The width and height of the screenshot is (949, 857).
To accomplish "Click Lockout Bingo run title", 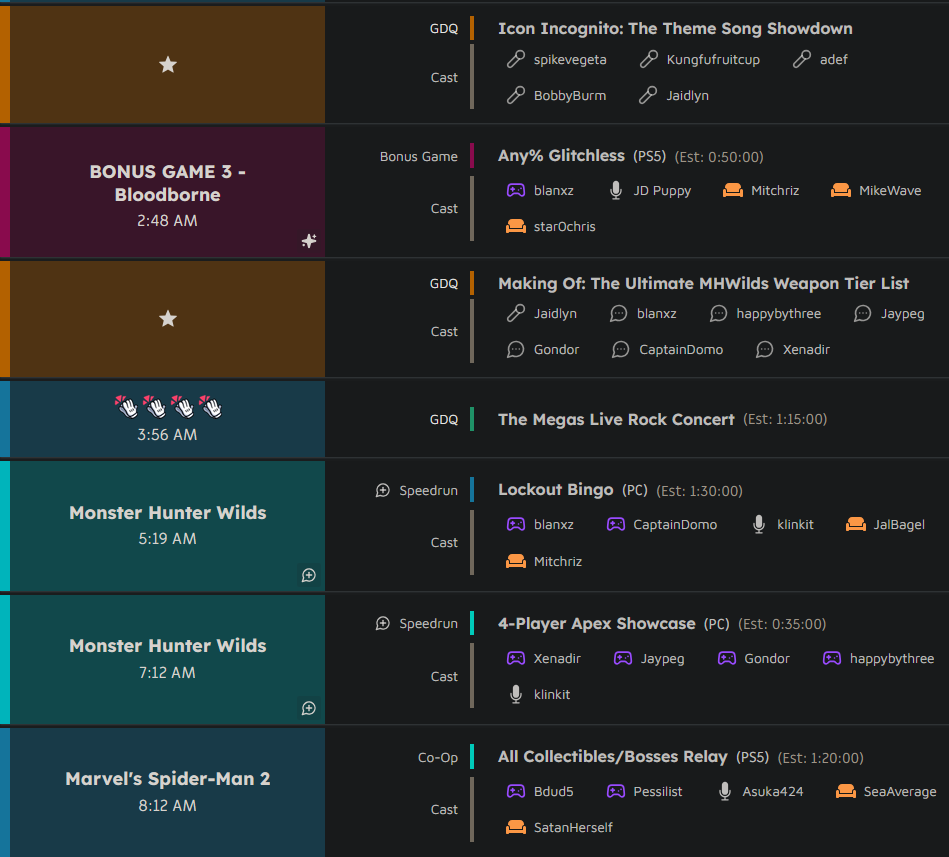I will (x=556, y=490).
